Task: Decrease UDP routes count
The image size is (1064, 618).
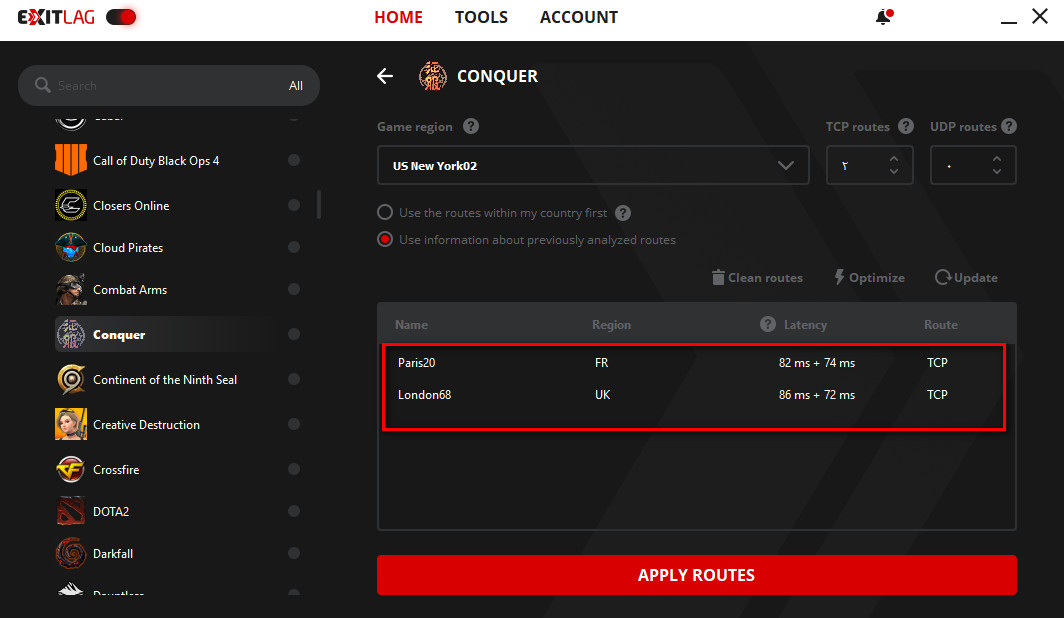Action: coord(997,172)
